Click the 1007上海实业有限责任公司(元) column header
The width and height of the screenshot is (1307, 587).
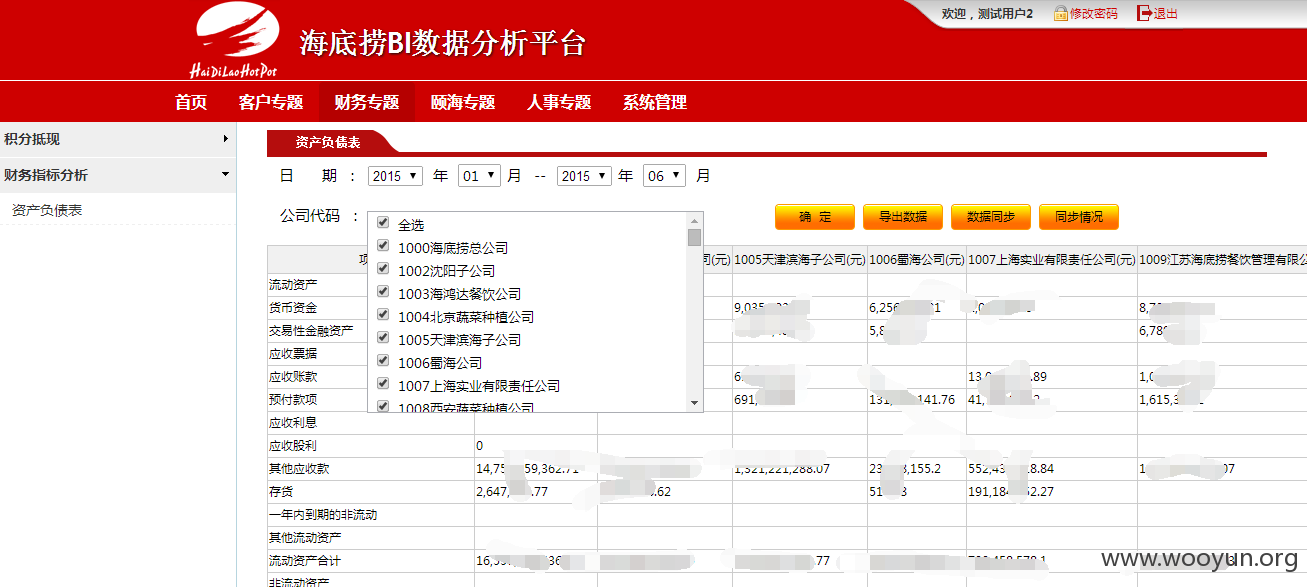[1052, 260]
